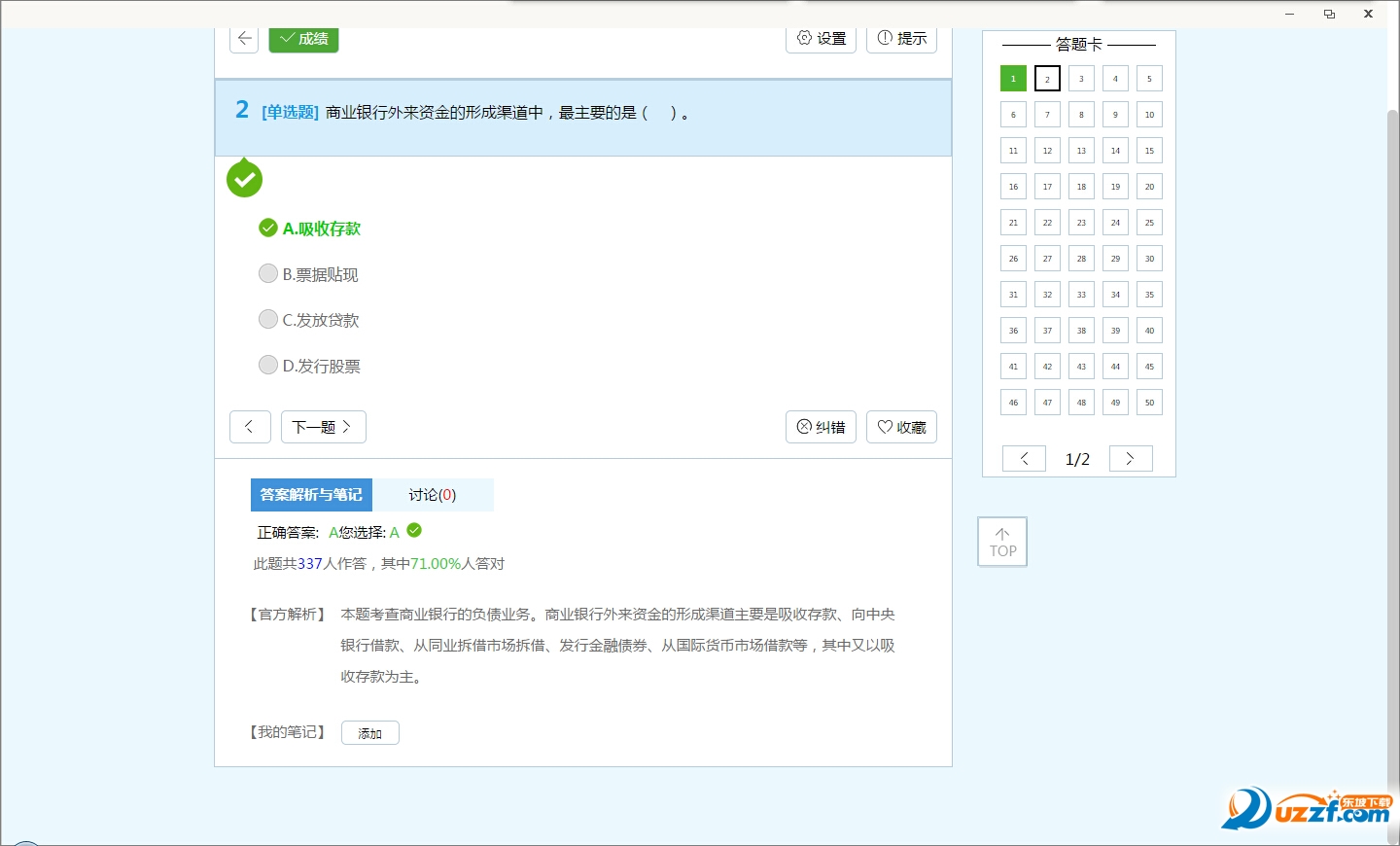Open question 13 in answer card
Screen dimensions: 1400x846
click(x=1081, y=151)
